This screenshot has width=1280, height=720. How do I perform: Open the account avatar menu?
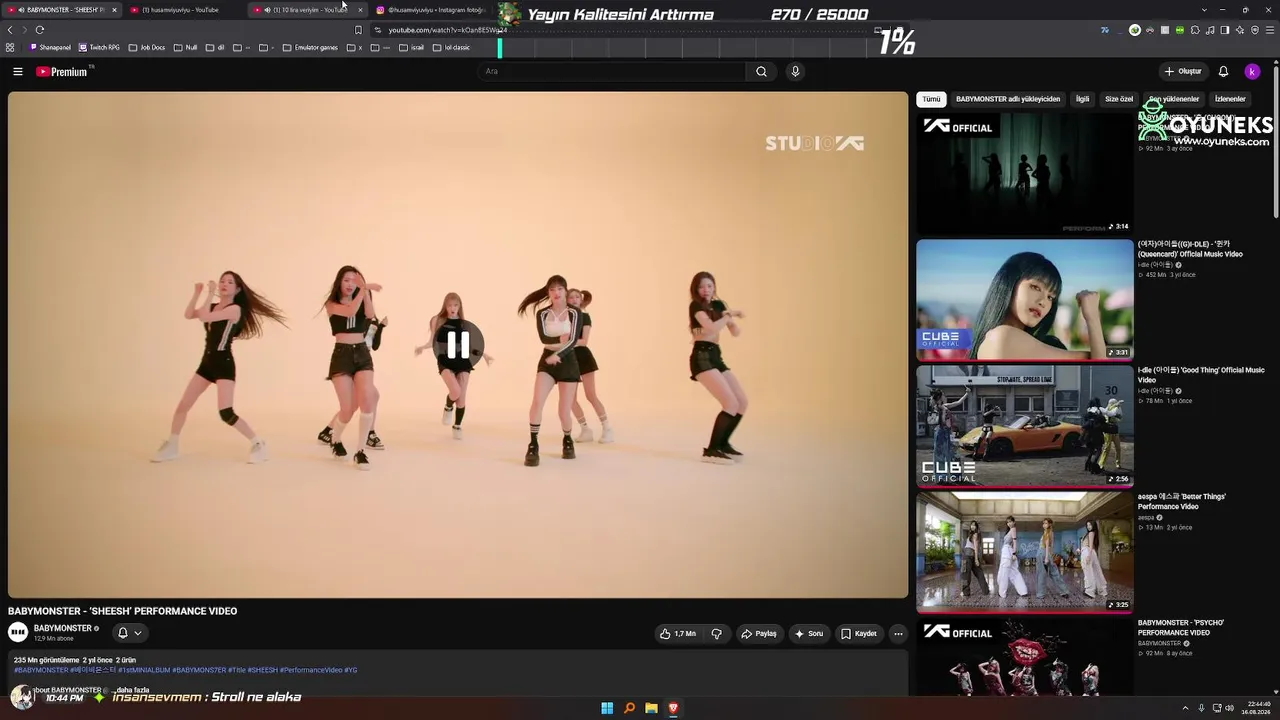coord(1252,71)
